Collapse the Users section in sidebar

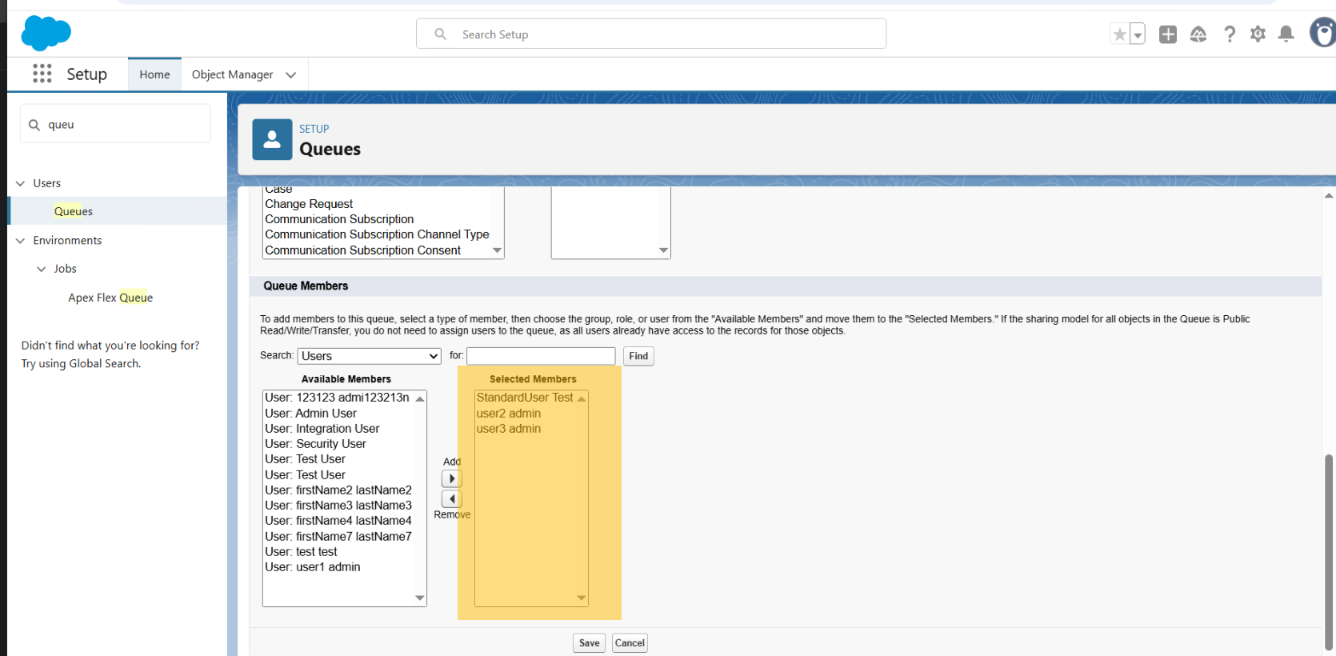20,184
